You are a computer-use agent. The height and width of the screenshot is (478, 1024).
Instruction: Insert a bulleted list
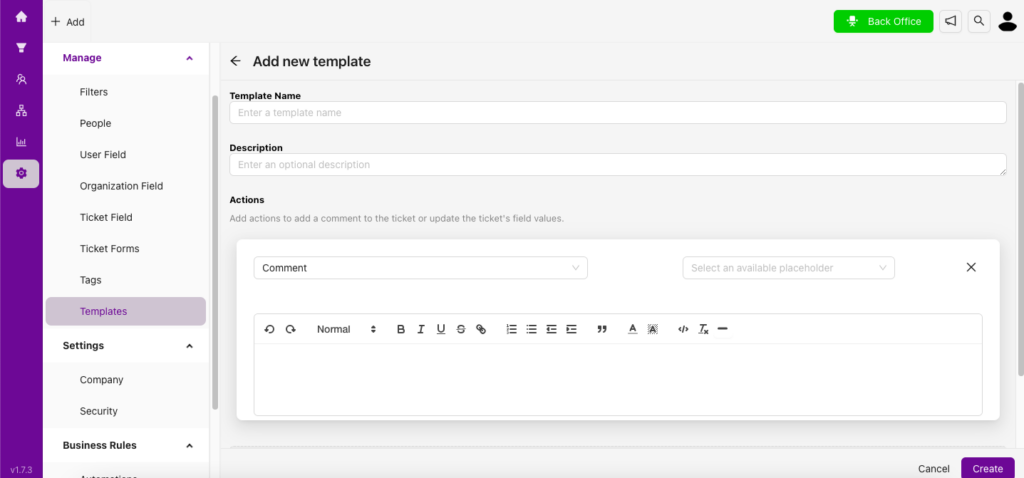(532, 329)
